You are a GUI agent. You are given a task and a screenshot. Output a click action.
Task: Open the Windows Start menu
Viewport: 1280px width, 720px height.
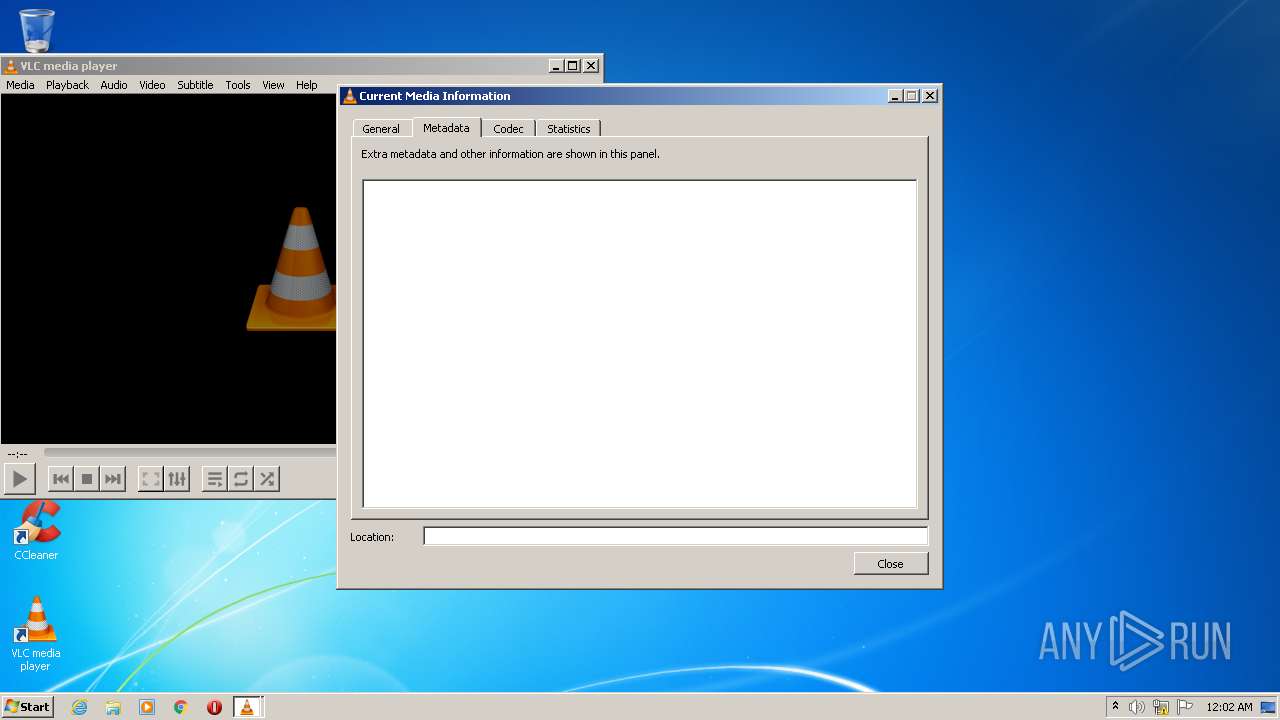point(27,706)
